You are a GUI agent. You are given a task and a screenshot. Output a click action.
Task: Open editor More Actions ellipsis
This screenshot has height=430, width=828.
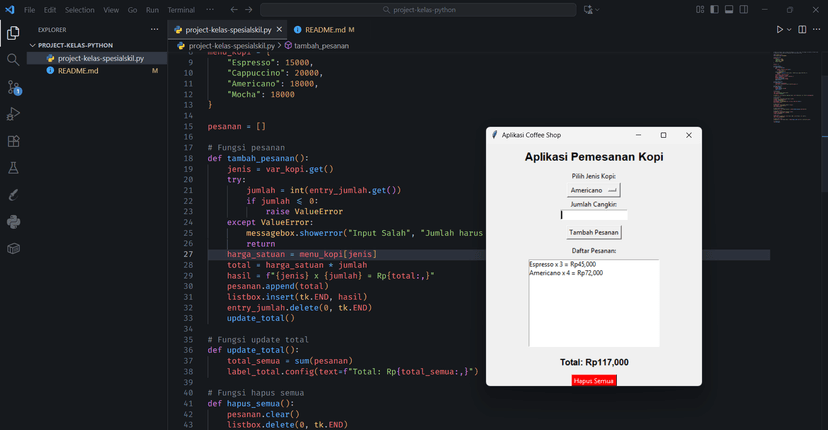pyautogui.click(x=816, y=30)
